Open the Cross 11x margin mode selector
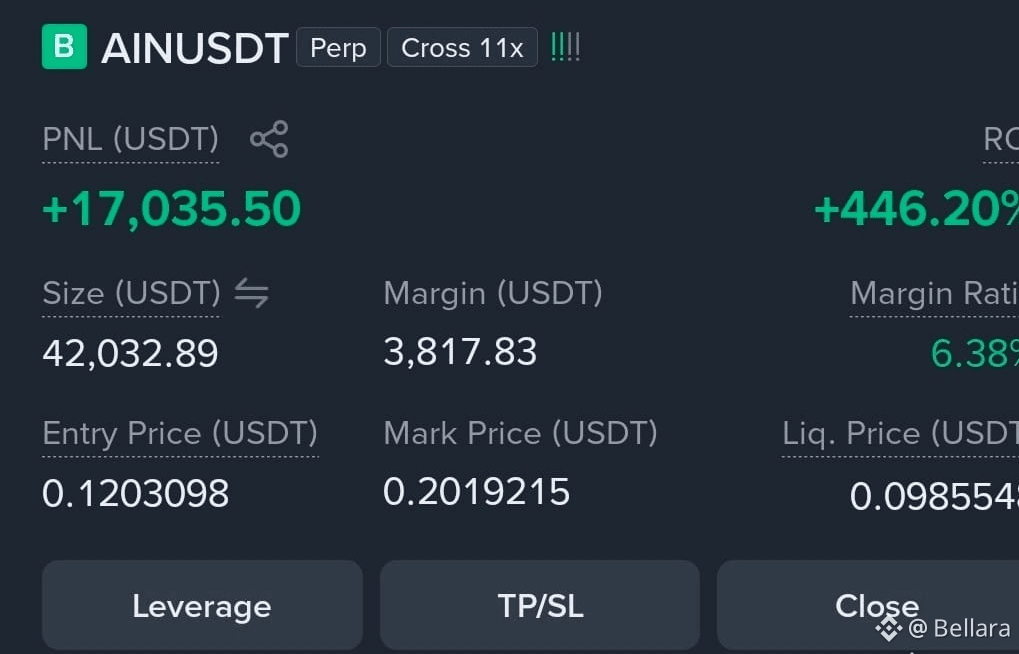The width and height of the screenshot is (1019, 654). coord(462,47)
